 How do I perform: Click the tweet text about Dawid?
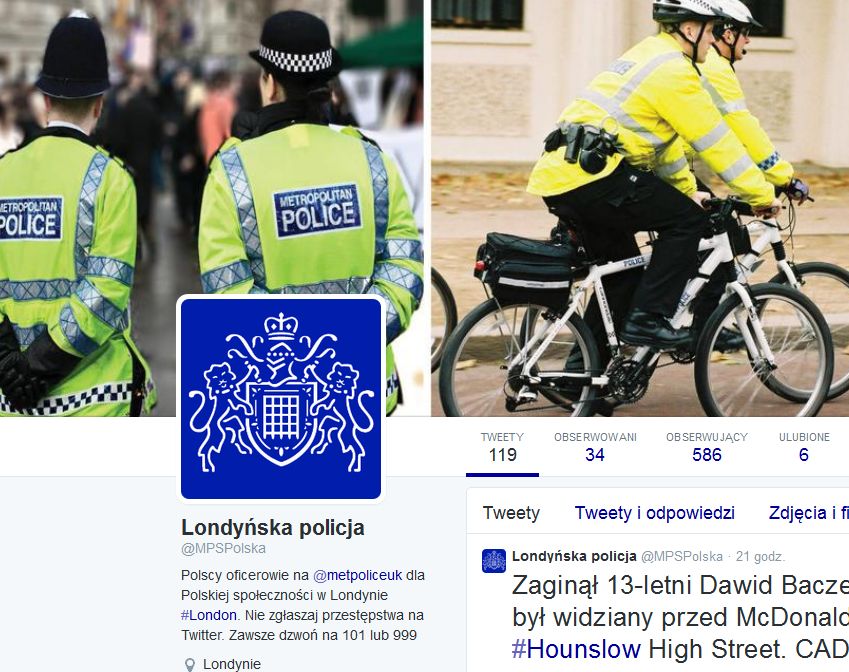pyautogui.click(x=680, y=617)
